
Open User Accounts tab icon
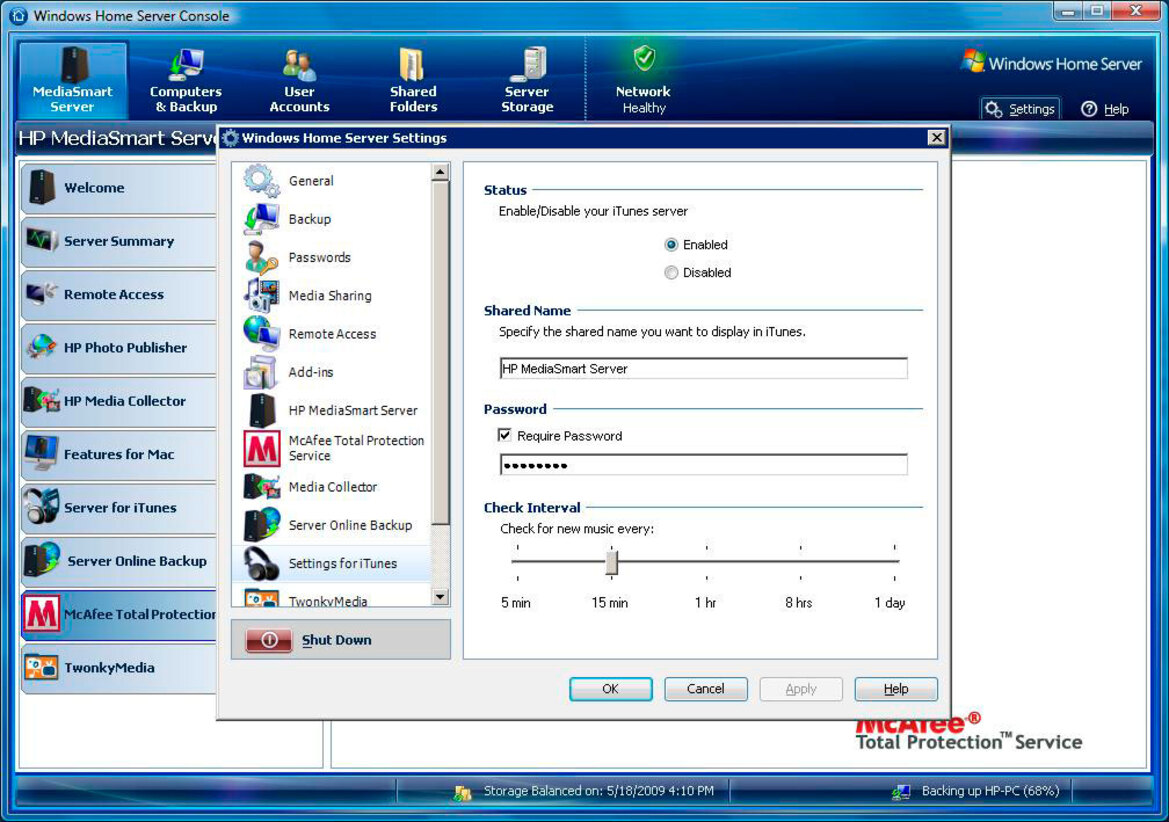pos(299,65)
